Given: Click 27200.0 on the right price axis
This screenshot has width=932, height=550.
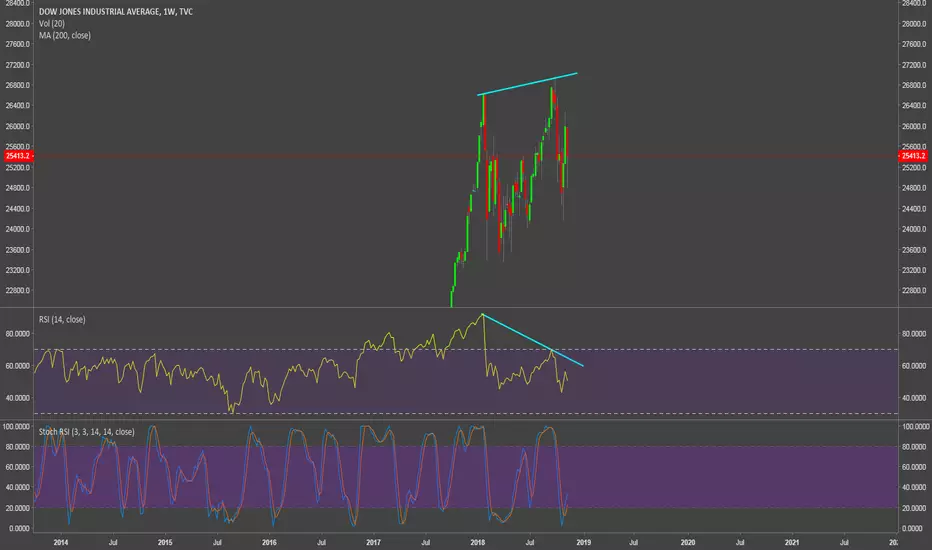Looking at the screenshot, I should pos(914,65).
